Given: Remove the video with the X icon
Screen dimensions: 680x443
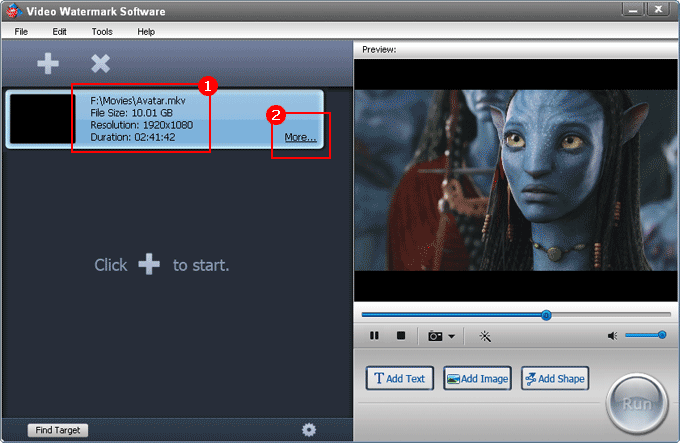Looking at the screenshot, I should [100, 64].
